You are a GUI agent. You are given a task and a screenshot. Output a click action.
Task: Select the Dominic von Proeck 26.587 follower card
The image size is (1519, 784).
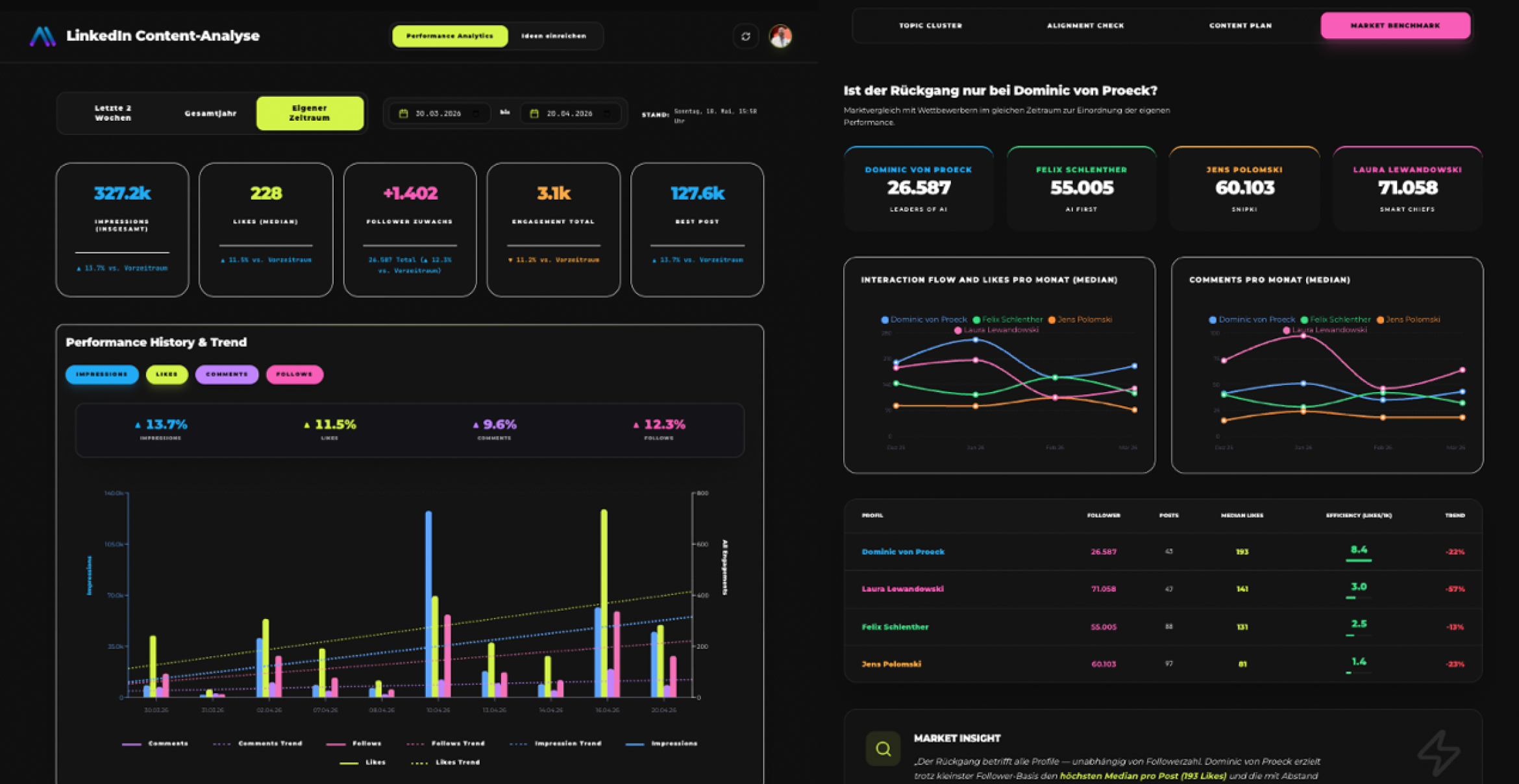coord(919,189)
